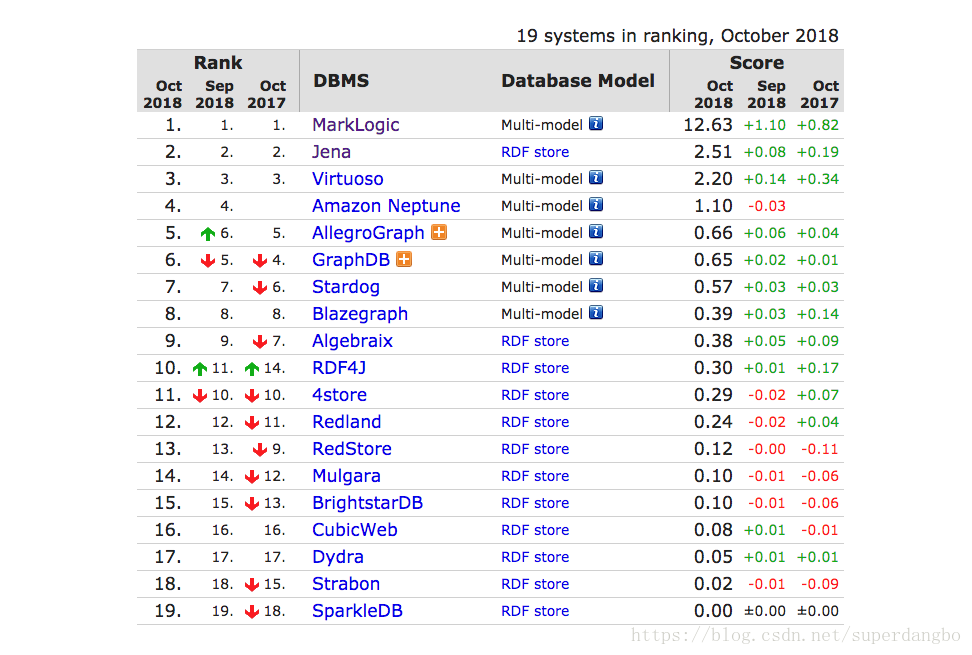
Task: Click the DBMS column header
Action: pos(341,81)
